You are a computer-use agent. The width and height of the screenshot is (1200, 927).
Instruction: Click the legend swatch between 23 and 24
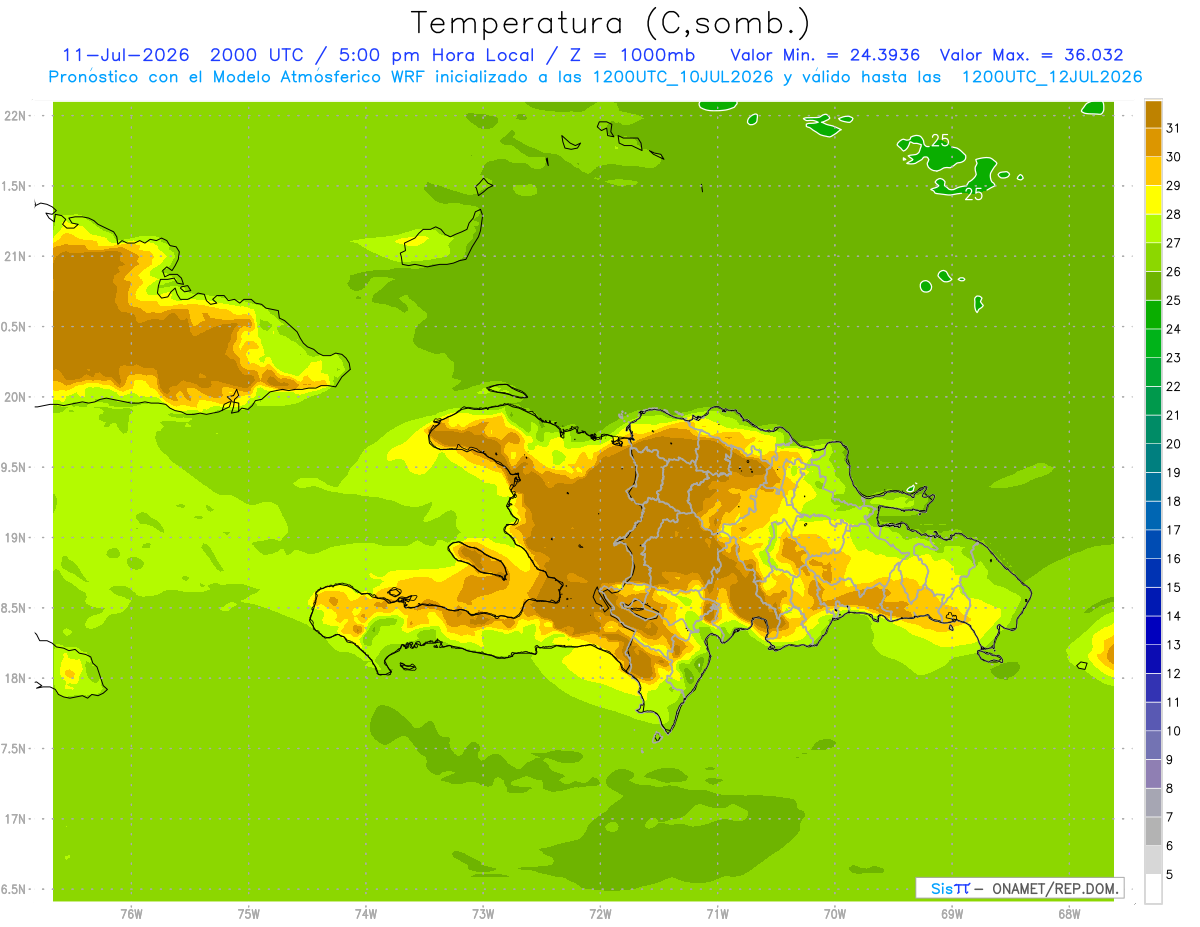[x=1153, y=343]
